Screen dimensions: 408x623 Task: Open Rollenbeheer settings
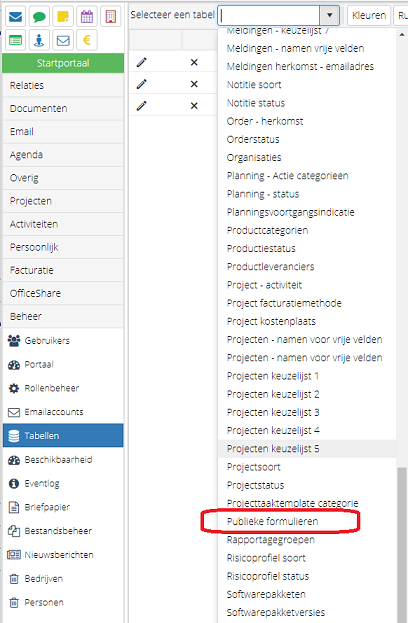click(x=63, y=388)
